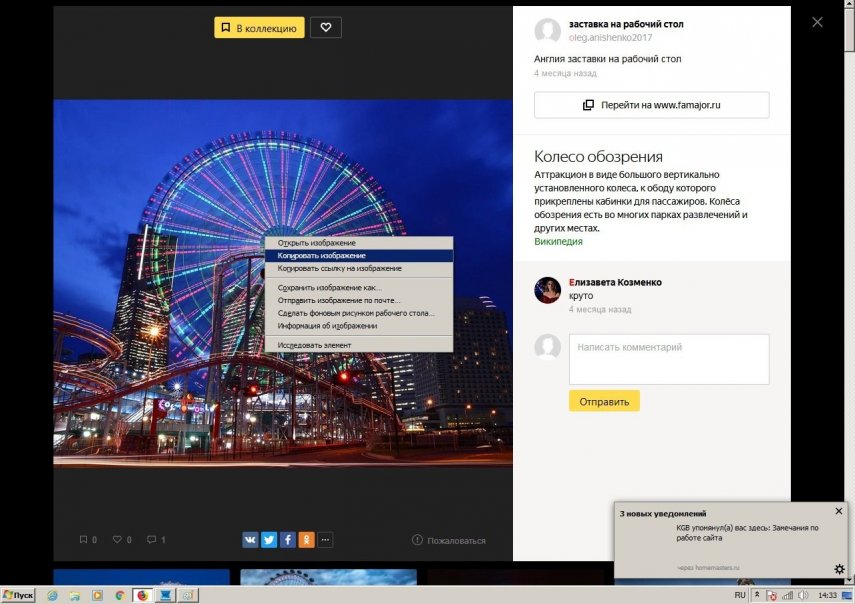
Task: Open the RU language selector in taskbar
Action: point(740,595)
